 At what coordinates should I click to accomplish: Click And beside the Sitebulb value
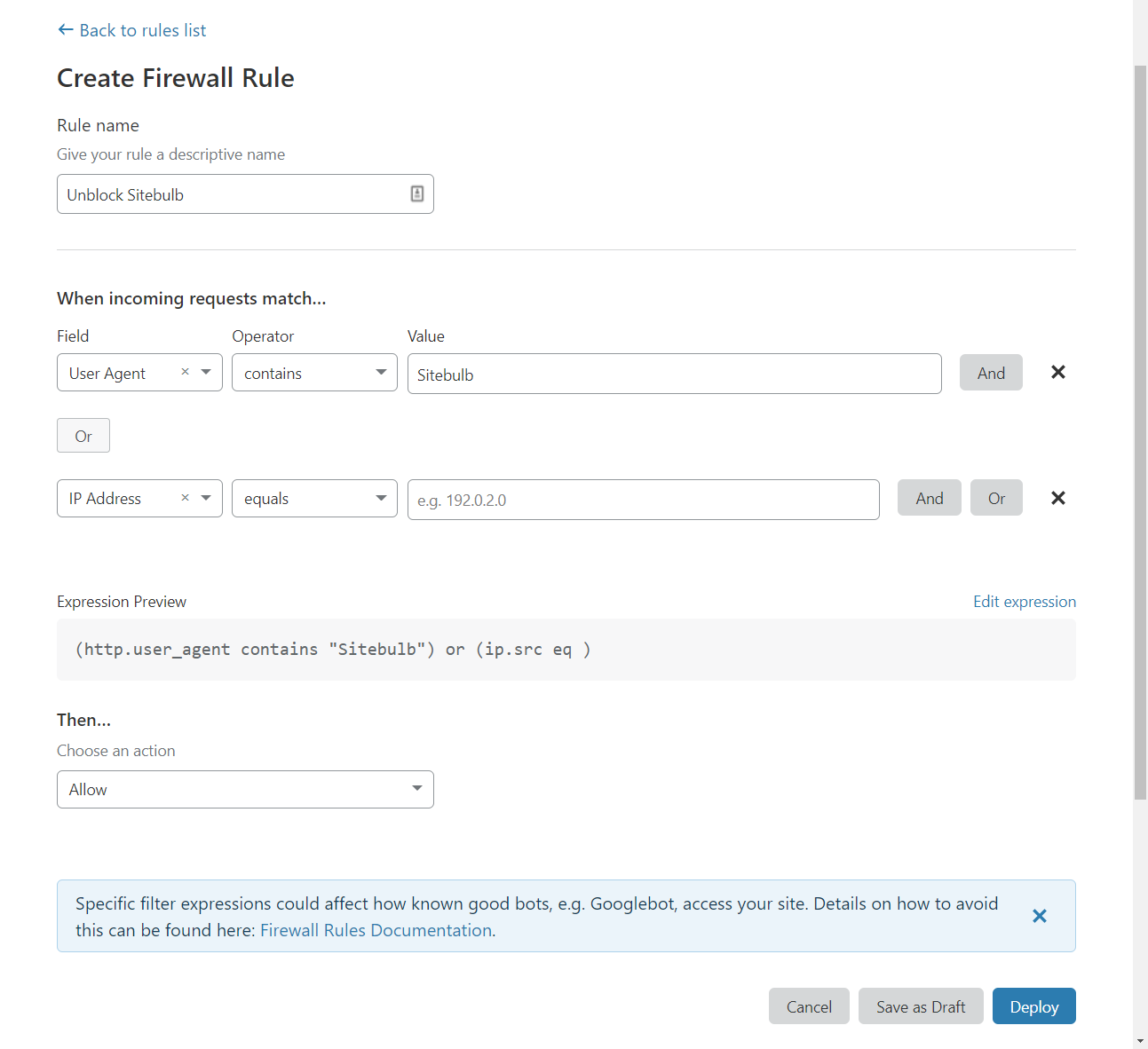tap(991, 373)
